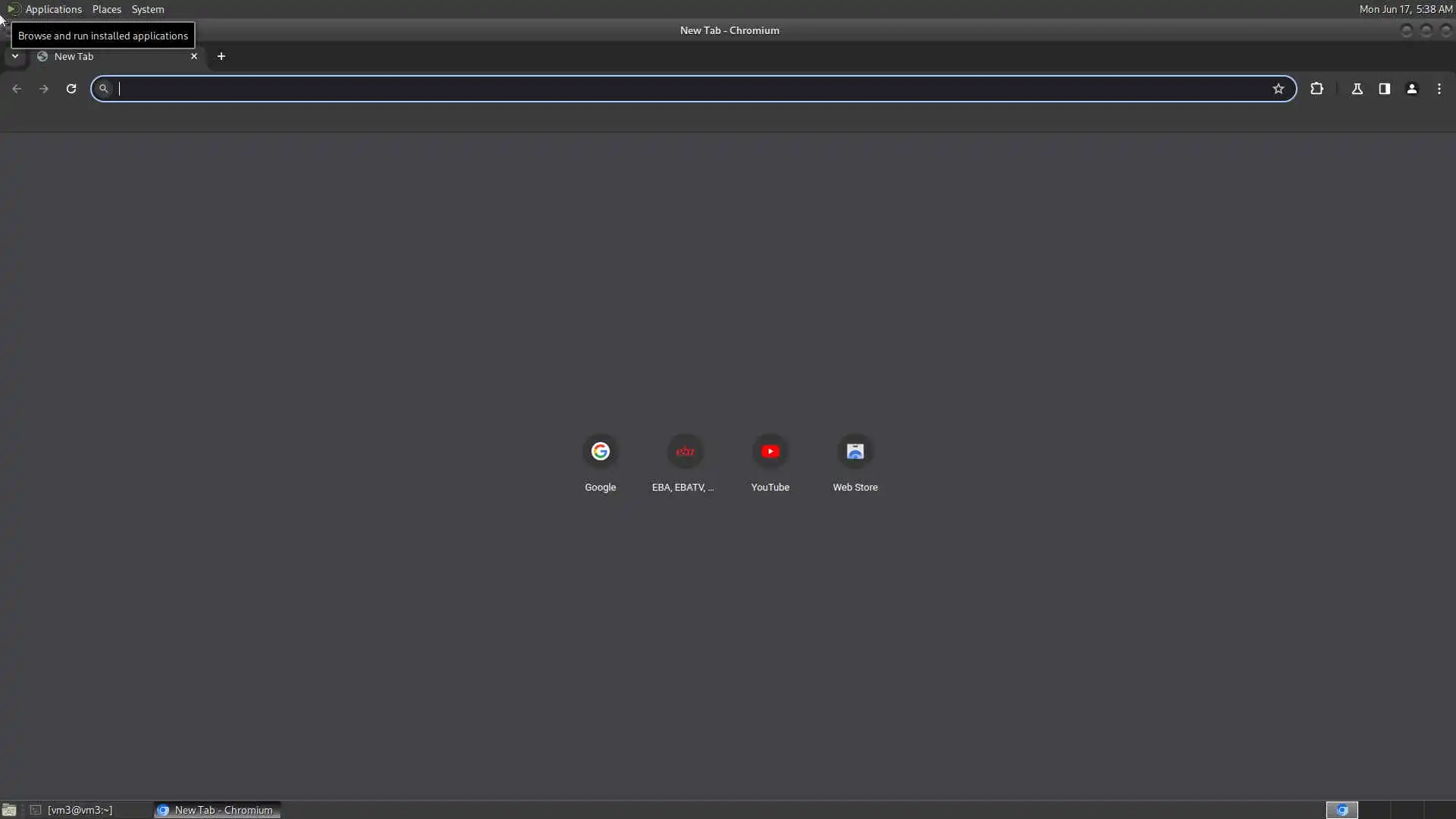Open a new tab with plus button
Screen dimensions: 1456x819
point(221,56)
